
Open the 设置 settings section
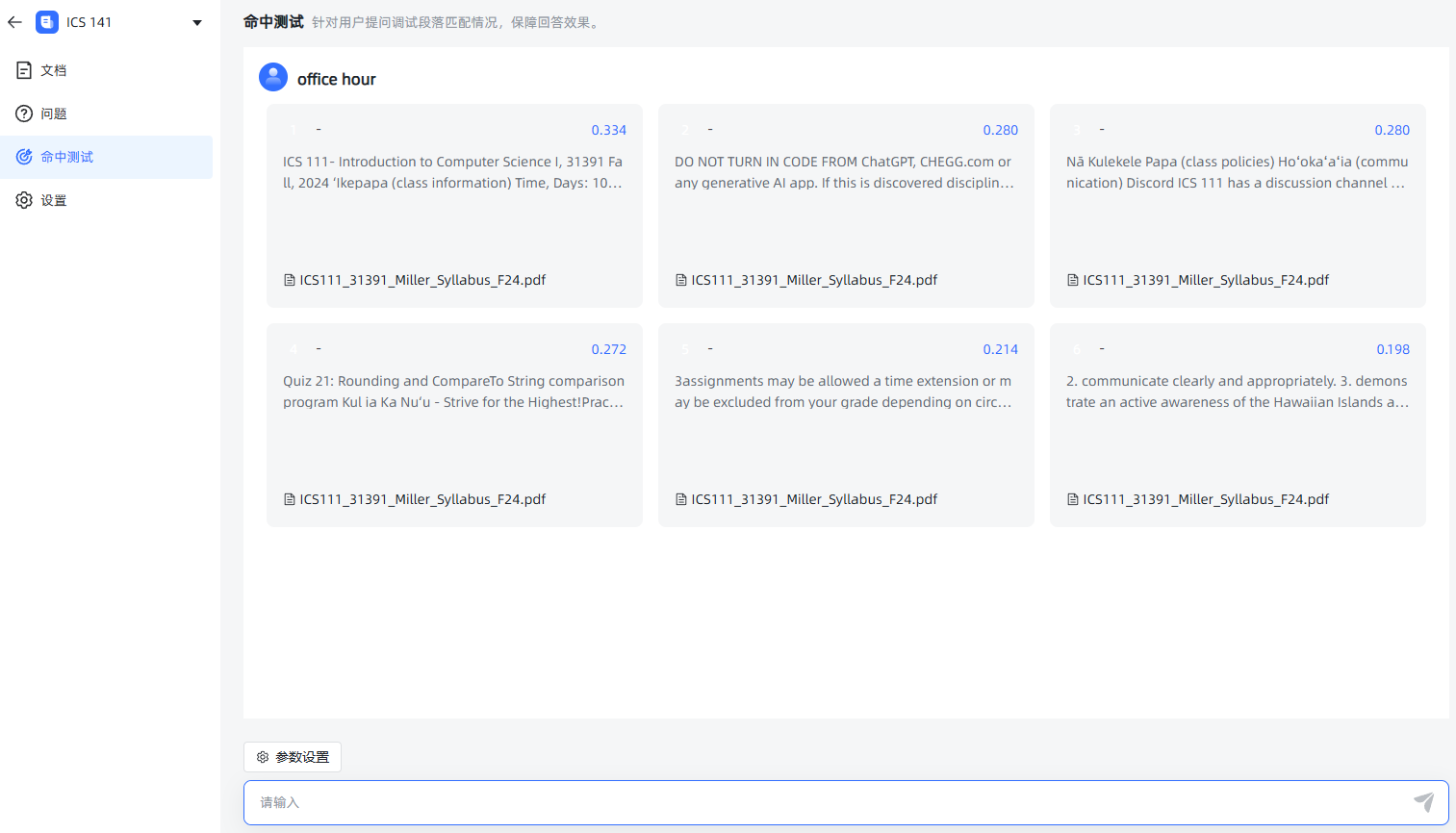(x=54, y=200)
